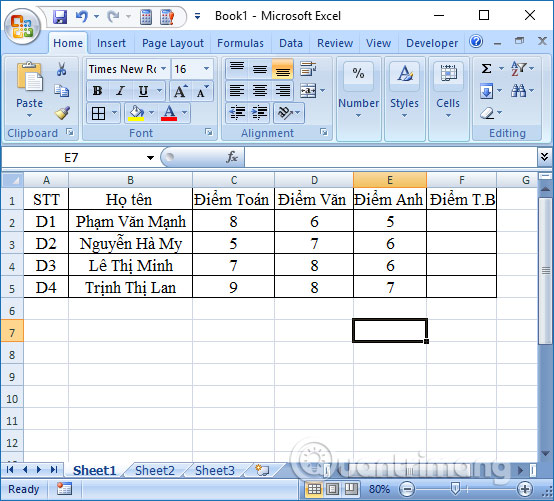Select cell F2 under Điểm T.B
Image resolution: width=554 pixels, height=501 pixels.
tap(461, 222)
